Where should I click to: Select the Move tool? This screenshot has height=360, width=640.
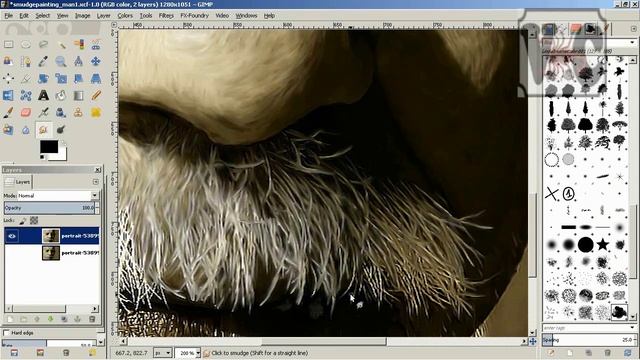click(x=96, y=62)
